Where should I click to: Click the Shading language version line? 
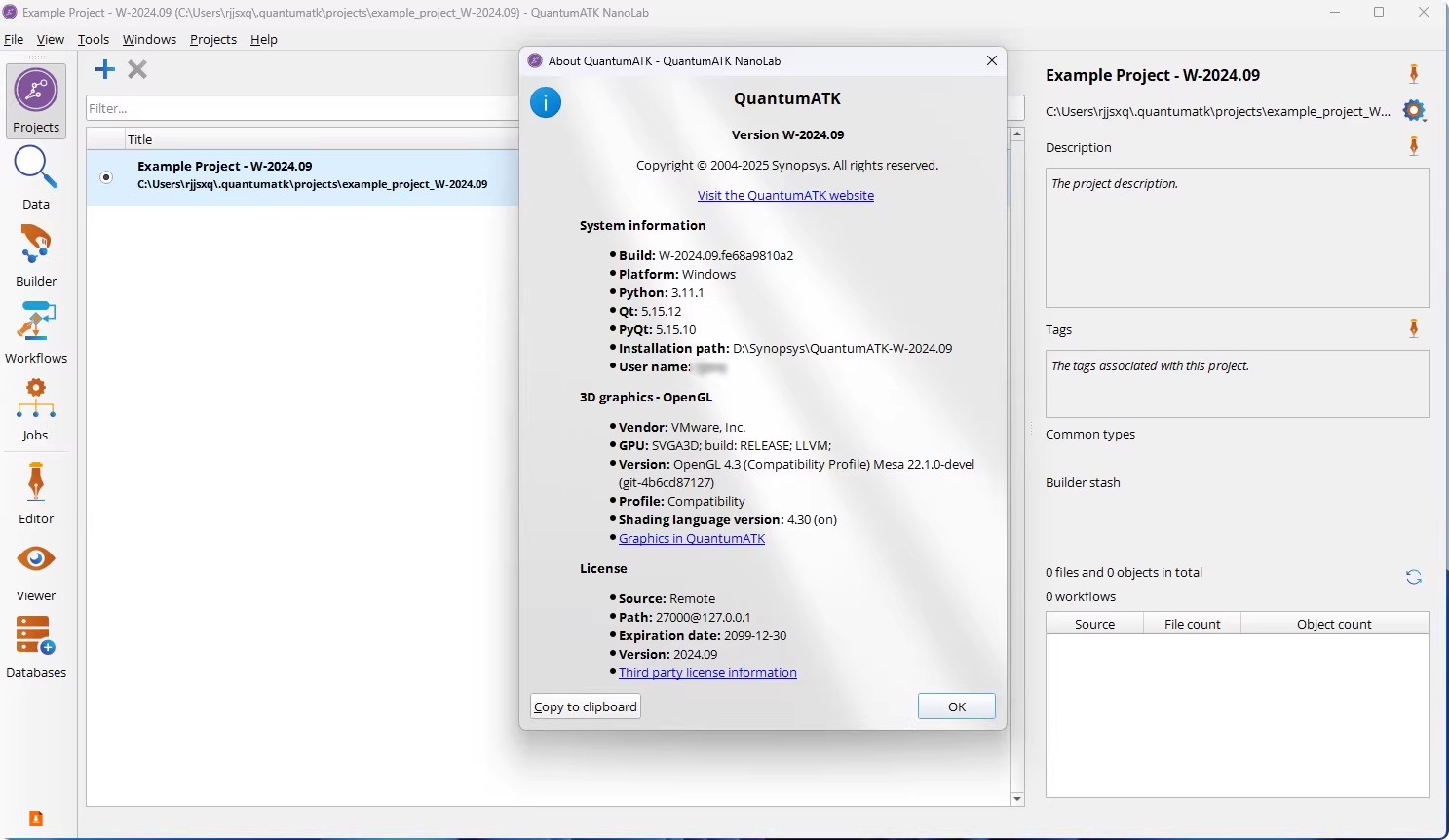[x=728, y=519]
